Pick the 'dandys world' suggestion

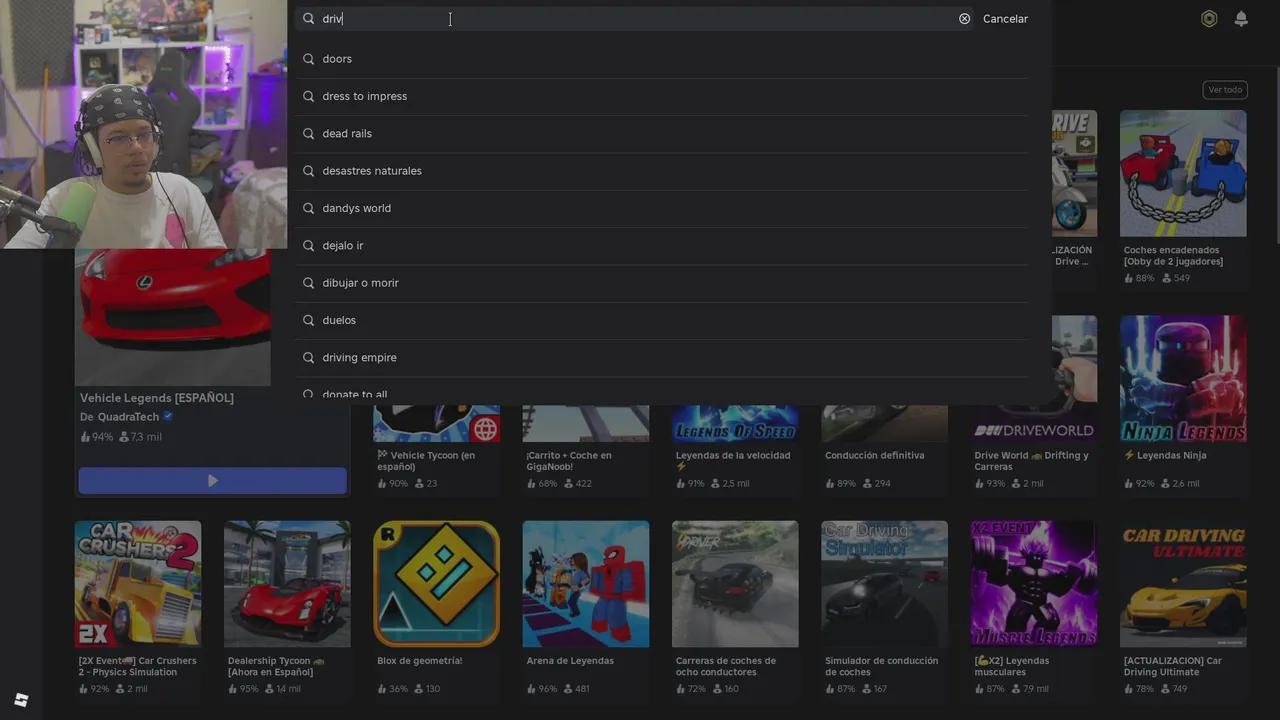(356, 208)
